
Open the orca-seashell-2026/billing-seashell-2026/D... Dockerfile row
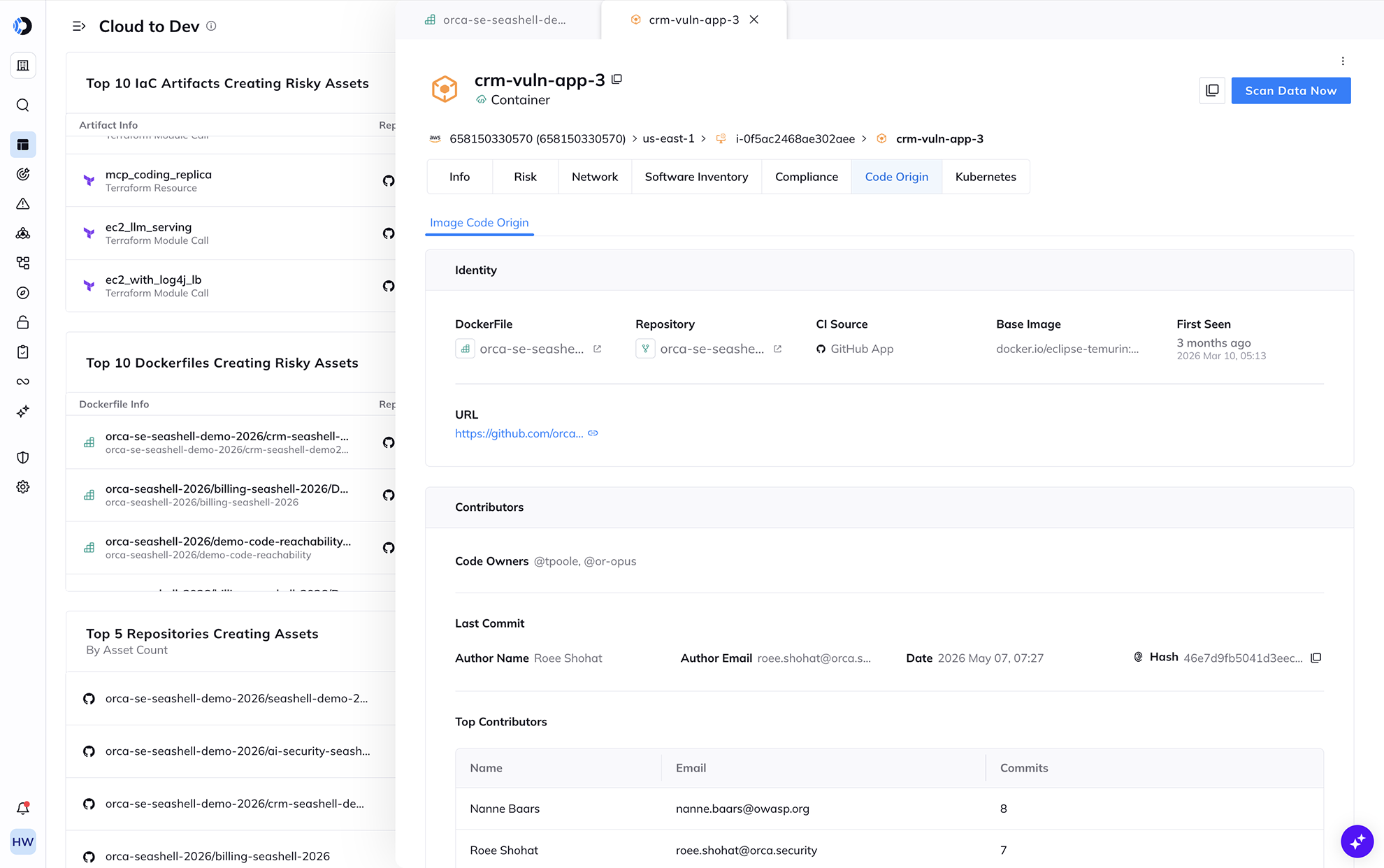coord(231,496)
